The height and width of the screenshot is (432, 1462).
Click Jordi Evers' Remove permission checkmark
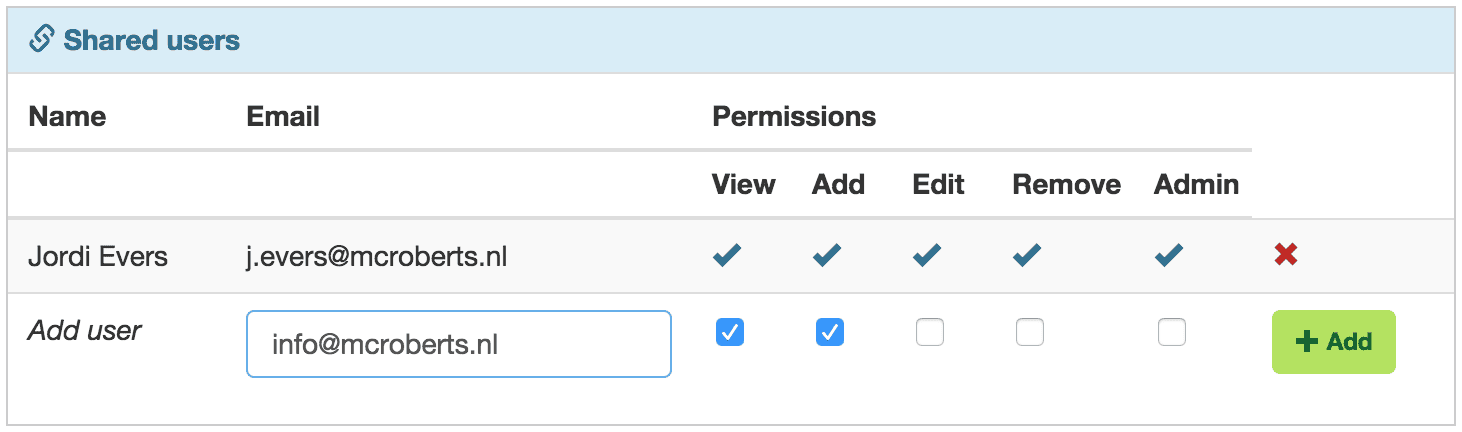1028,256
